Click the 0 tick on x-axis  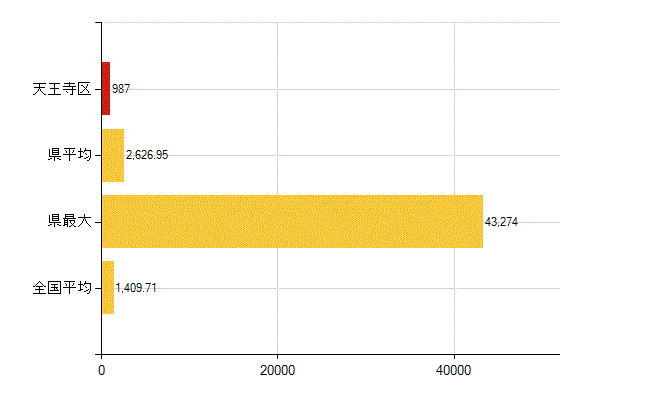(101, 370)
